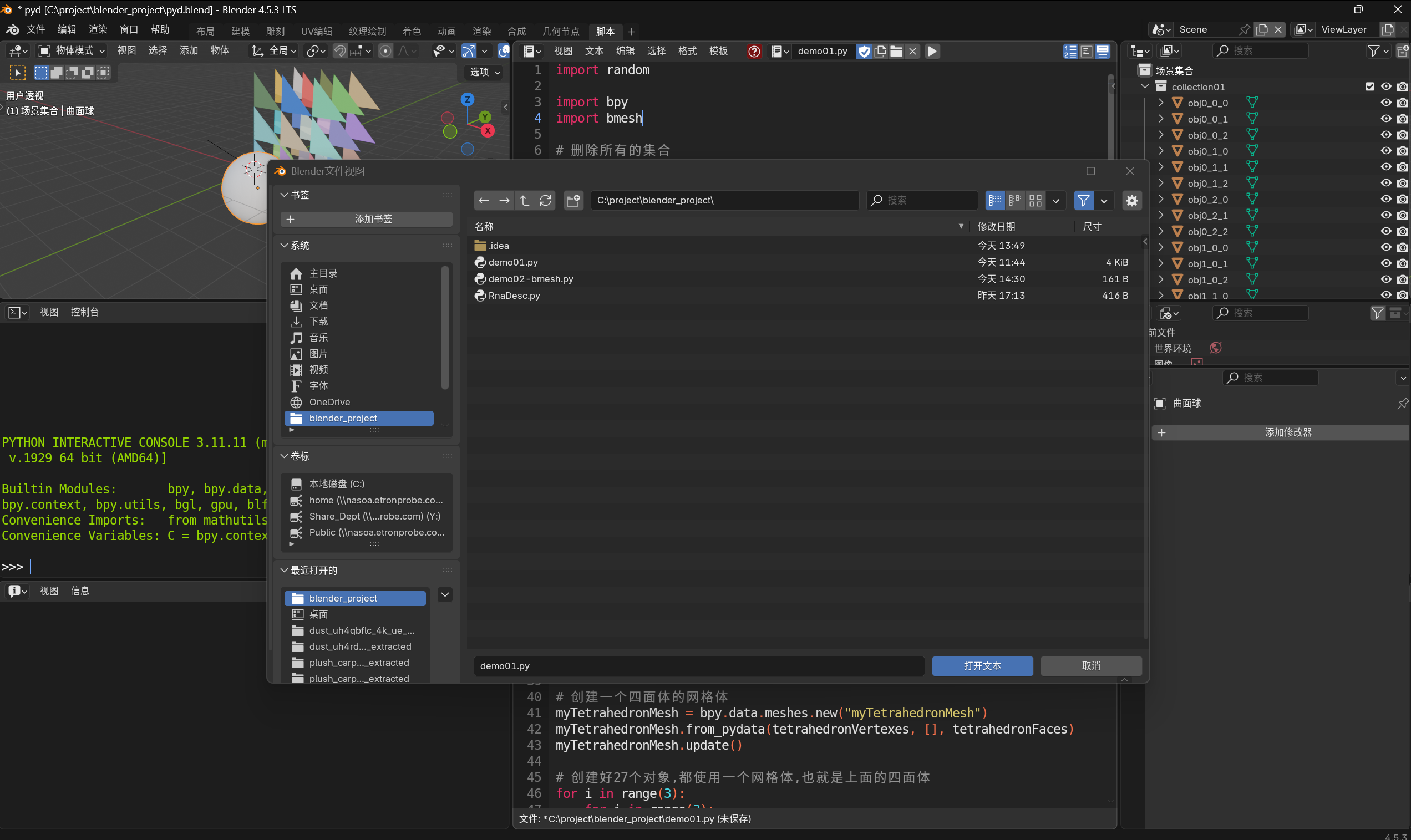Toggle the file filter in the file browser
Screen dimensions: 1411x840
click(x=1083, y=200)
